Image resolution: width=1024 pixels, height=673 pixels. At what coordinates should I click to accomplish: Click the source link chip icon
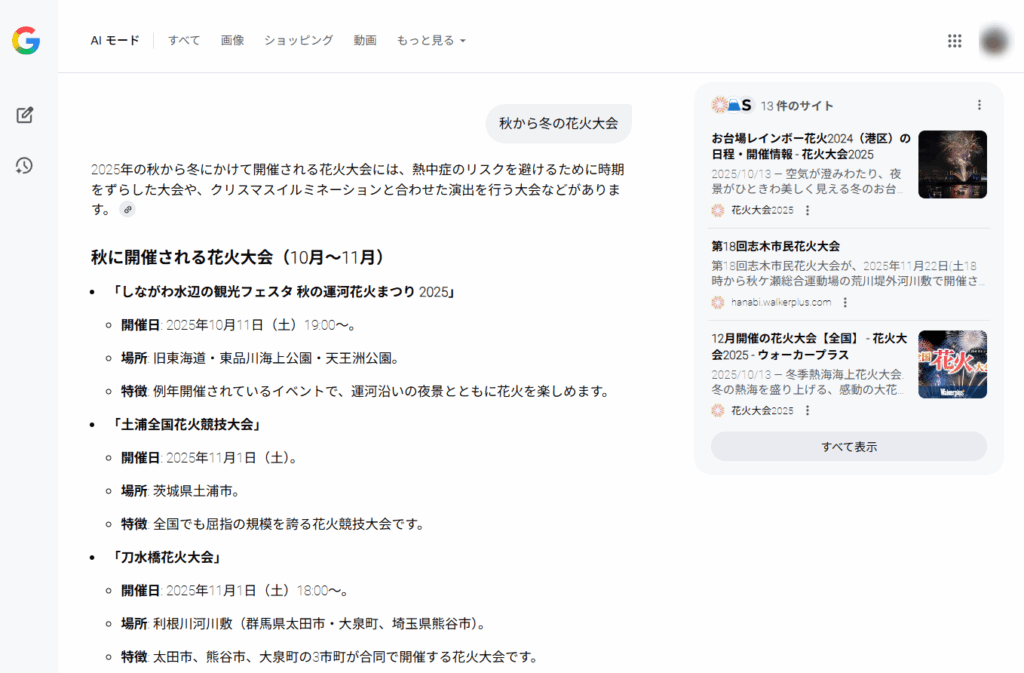127,209
